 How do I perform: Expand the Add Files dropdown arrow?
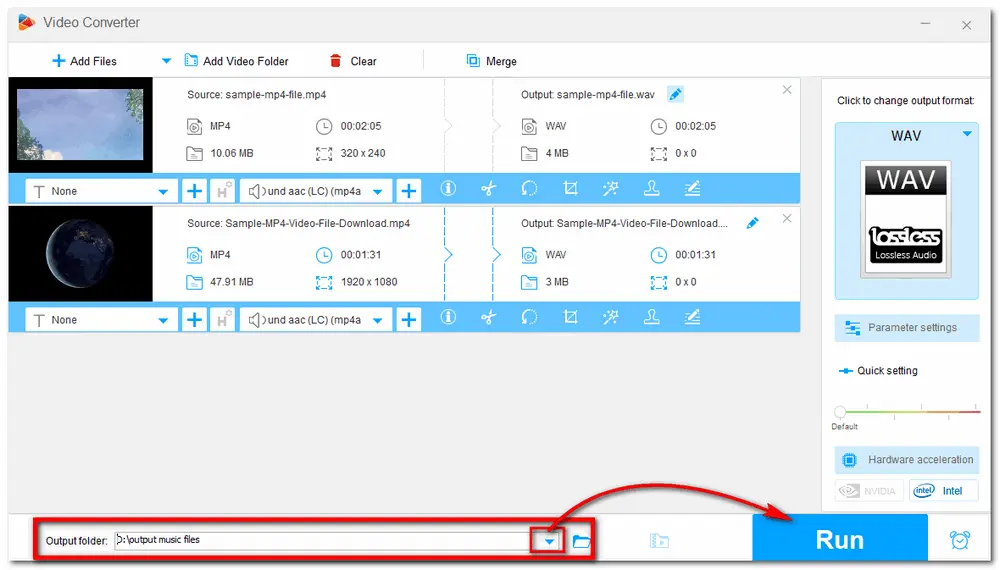166,61
